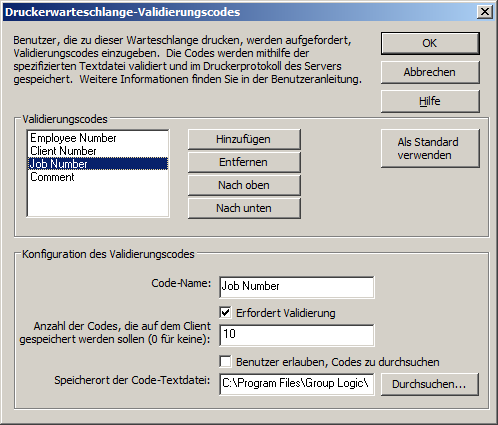Move selected code up with Nach oben
The width and height of the screenshot is (498, 425).
(x=244, y=185)
